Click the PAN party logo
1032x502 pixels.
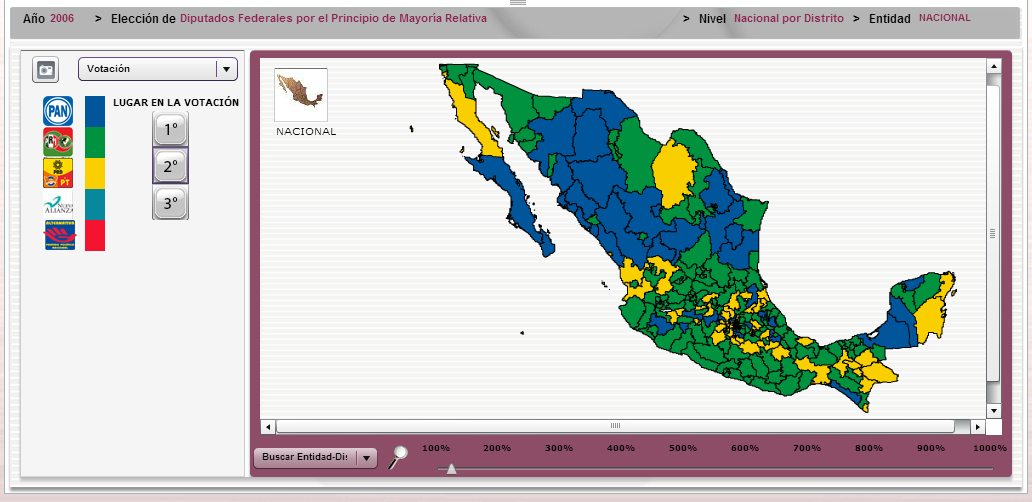58,110
